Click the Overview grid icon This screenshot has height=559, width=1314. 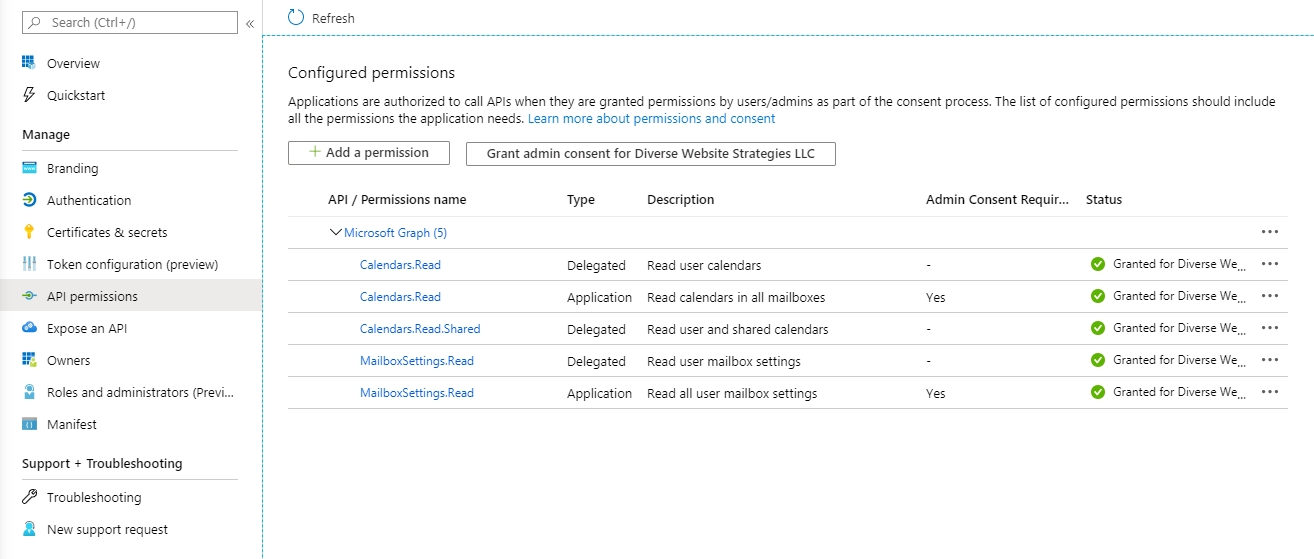pyautogui.click(x=29, y=63)
